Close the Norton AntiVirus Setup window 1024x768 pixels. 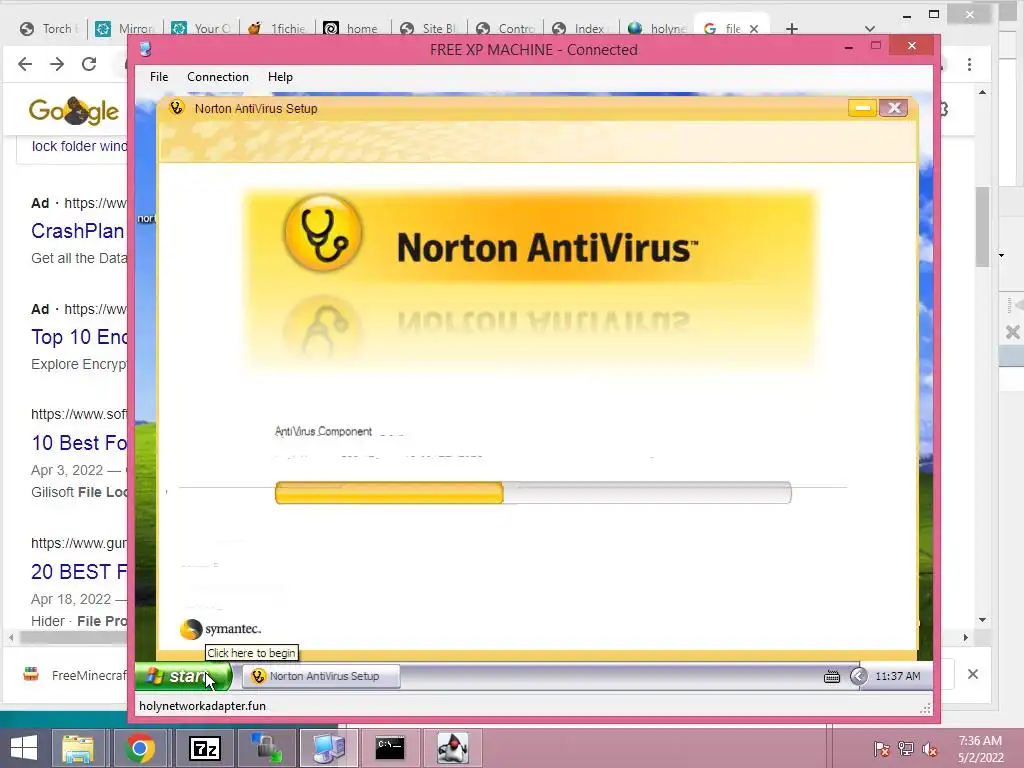coord(893,108)
